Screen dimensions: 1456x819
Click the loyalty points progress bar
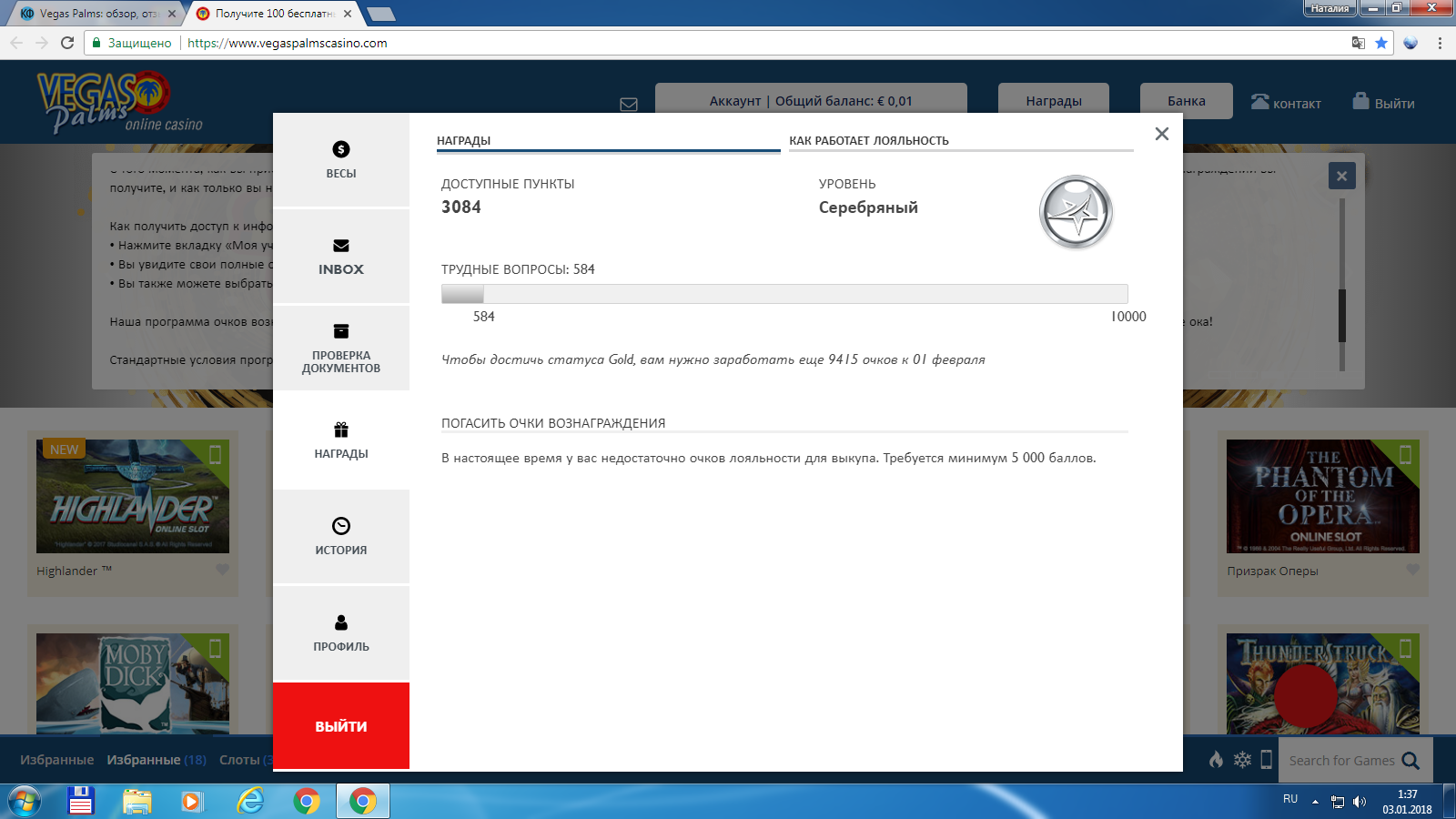pos(784,294)
